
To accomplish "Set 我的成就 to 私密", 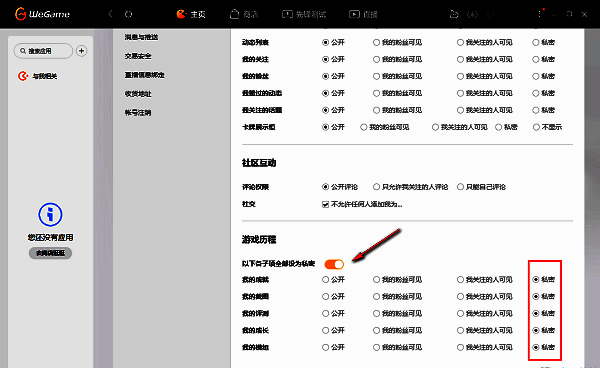I will click(536, 280).
